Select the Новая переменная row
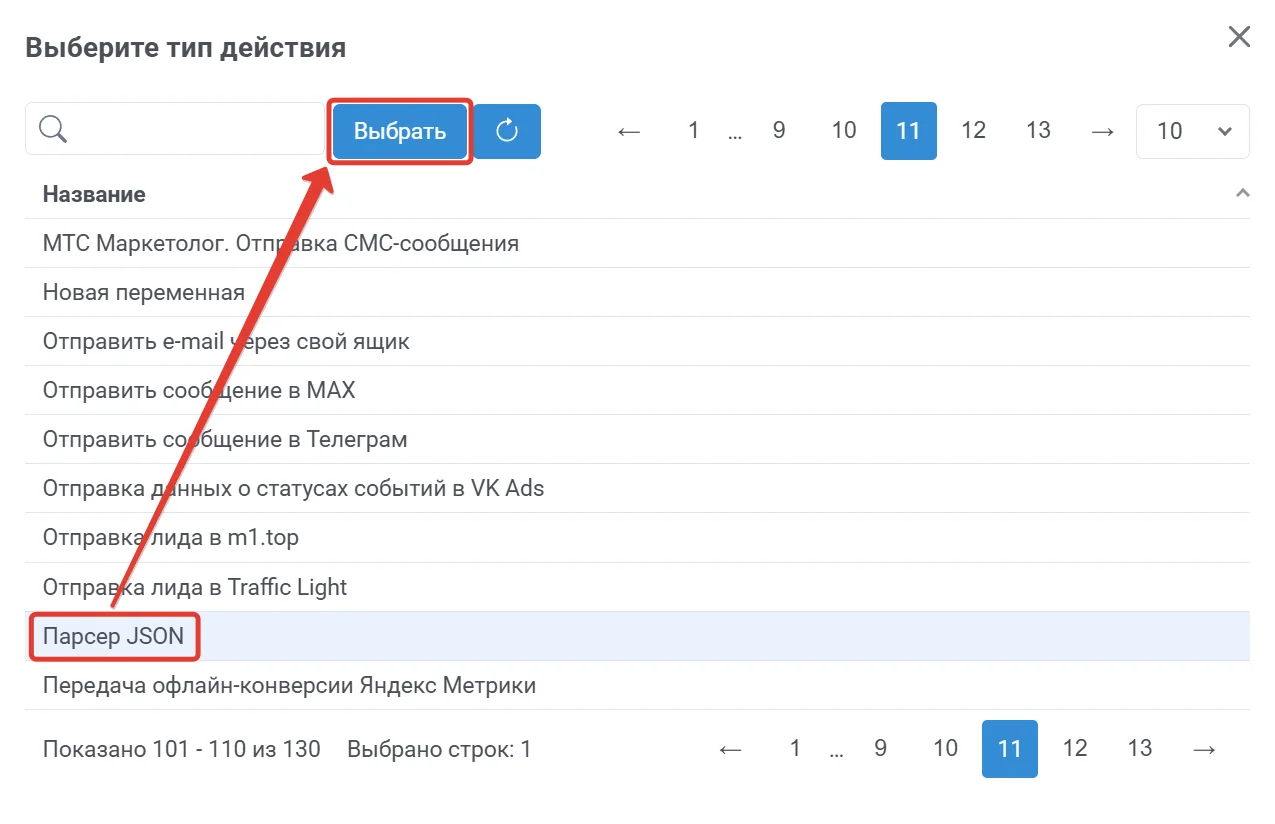This screenshot has height=824, width=1275. point(637,292)
